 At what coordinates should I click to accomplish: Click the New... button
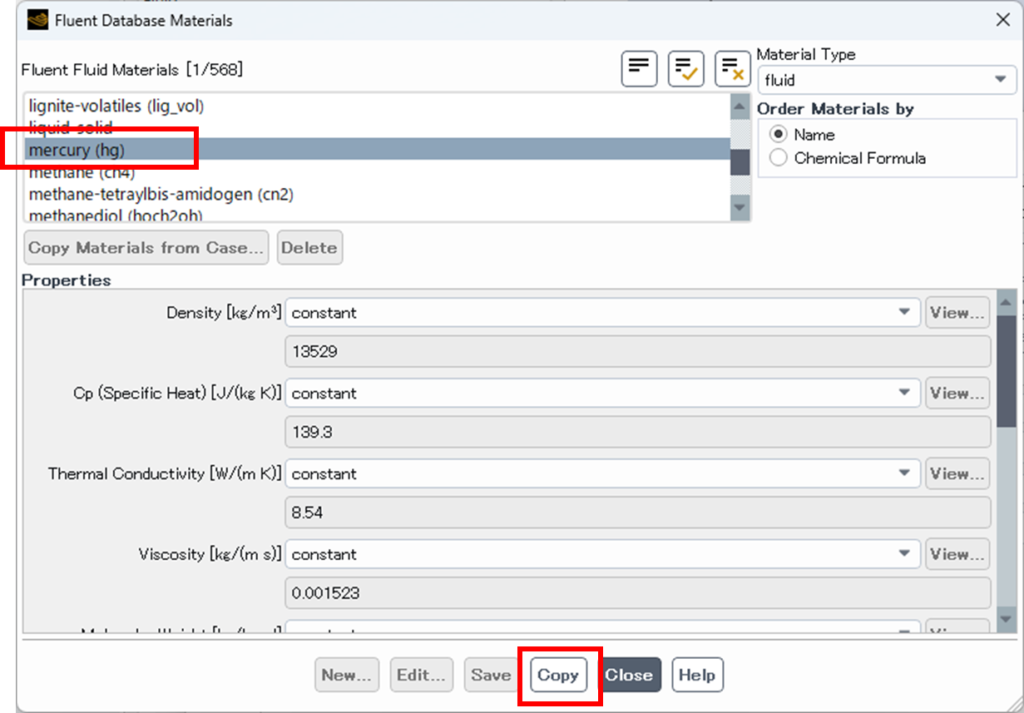[x=347, y=674]
